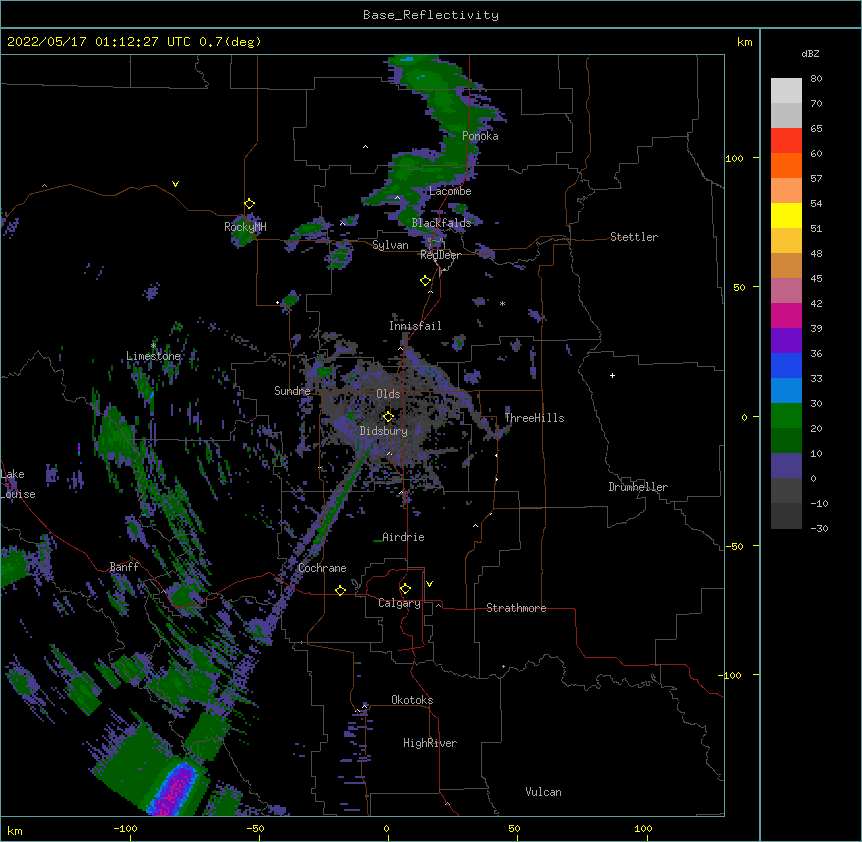Click the Base_Reflectivity title
The width and height of the screenshot is (862, 842).
click(x=431, y=15)
